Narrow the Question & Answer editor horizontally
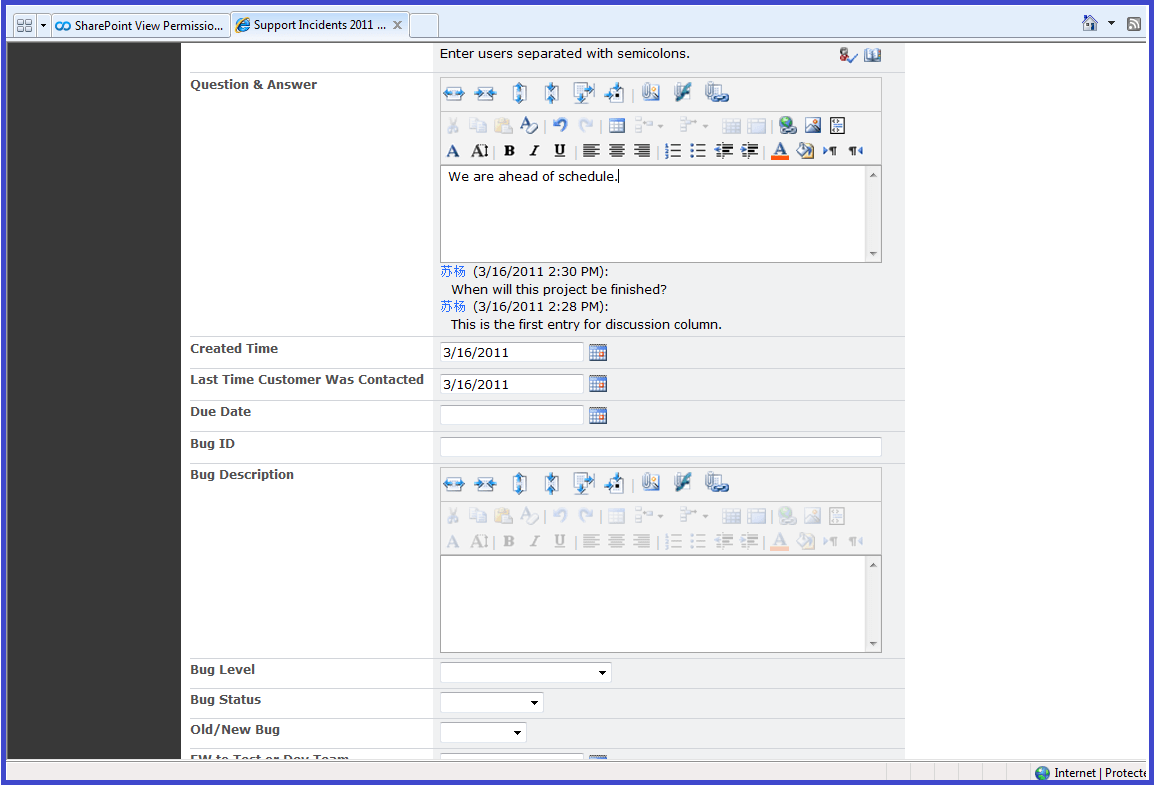This screenshot has height=785, width=1156. [485, 94]
